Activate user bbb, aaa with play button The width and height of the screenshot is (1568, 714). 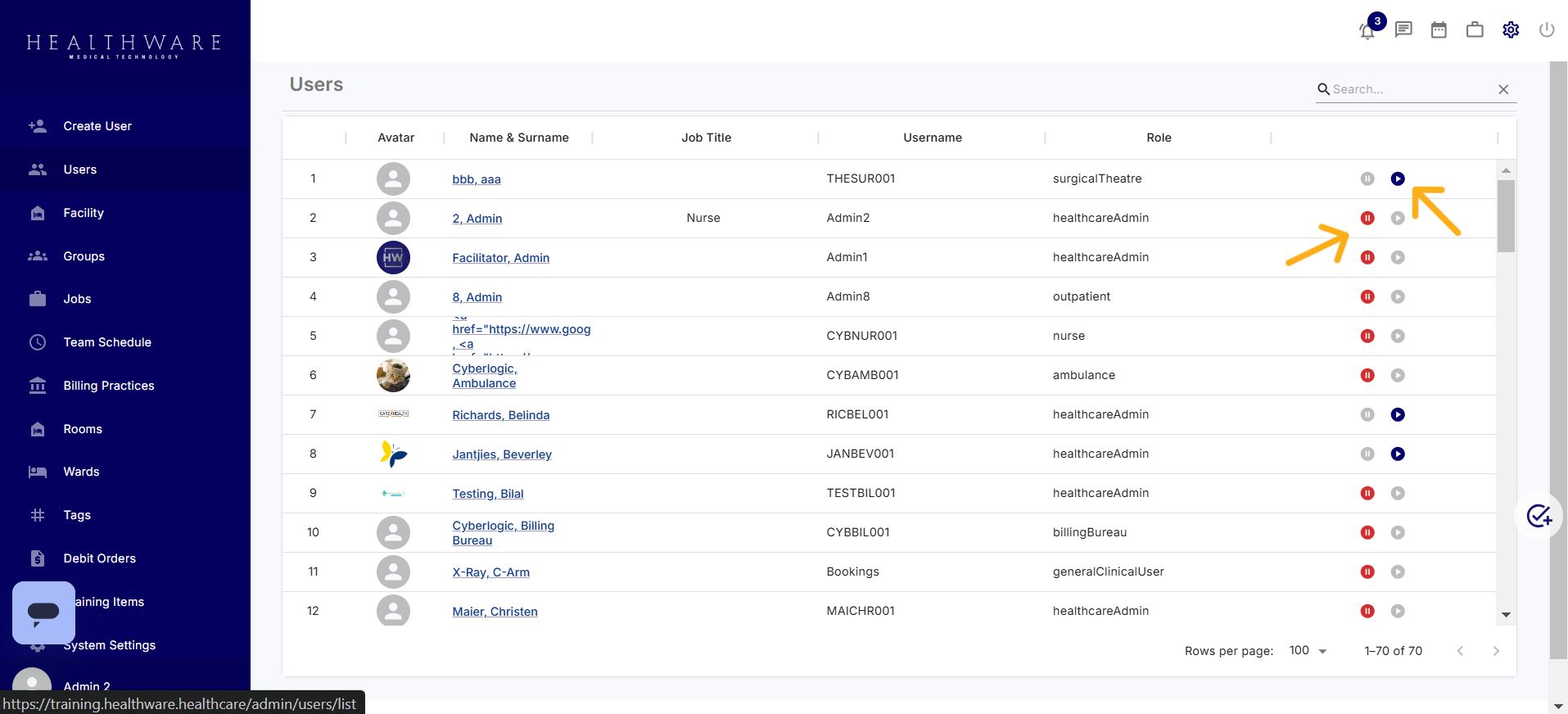click(x=1398, y=179)
